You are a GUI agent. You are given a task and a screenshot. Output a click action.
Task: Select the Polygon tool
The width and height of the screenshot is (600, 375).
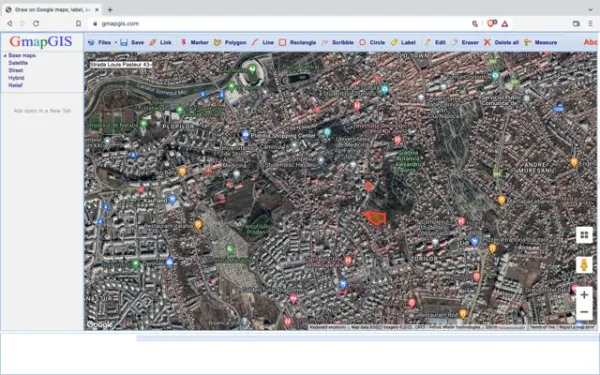(x=230, y=42)
